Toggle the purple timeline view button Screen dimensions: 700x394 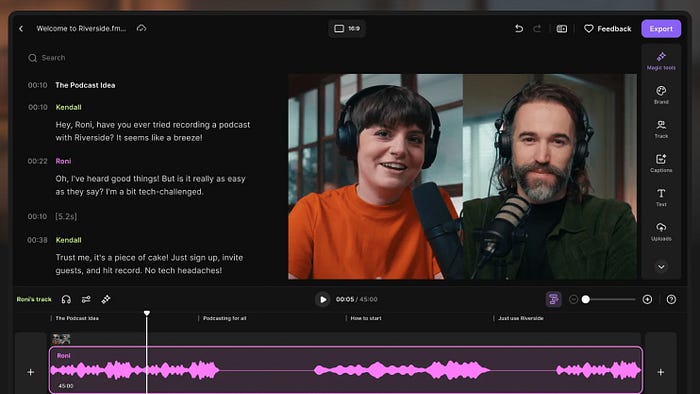(554, 299)
